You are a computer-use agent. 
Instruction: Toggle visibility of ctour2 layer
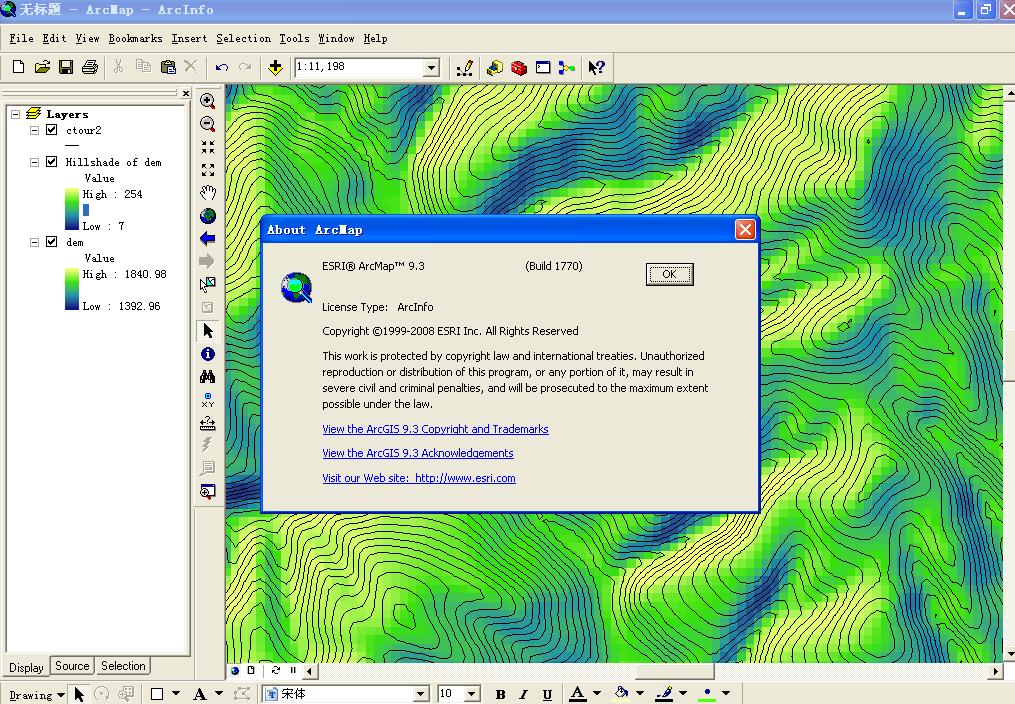click(x=52, y=130)
